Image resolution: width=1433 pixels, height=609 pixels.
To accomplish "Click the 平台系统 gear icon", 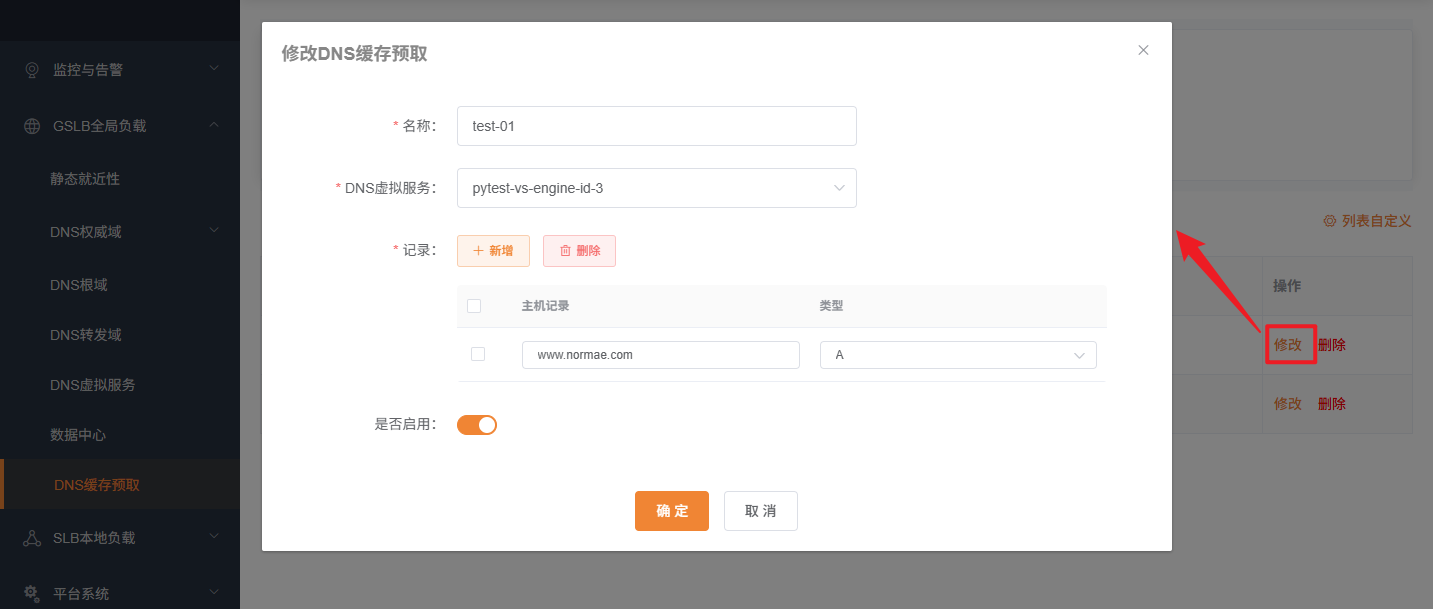I will pyautogui.click(x=32, y=593).
